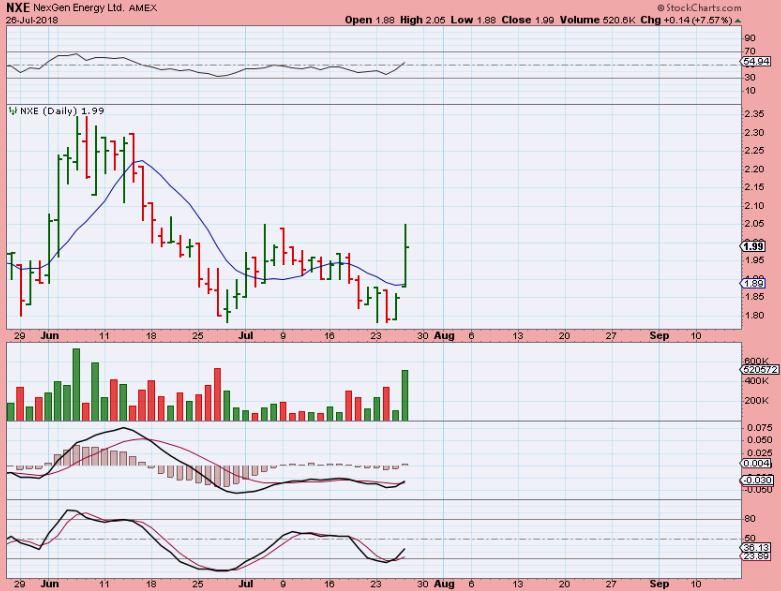
Task: Click the small candlestick icon beside NXE (Daily)
Action: coord(13,111)
